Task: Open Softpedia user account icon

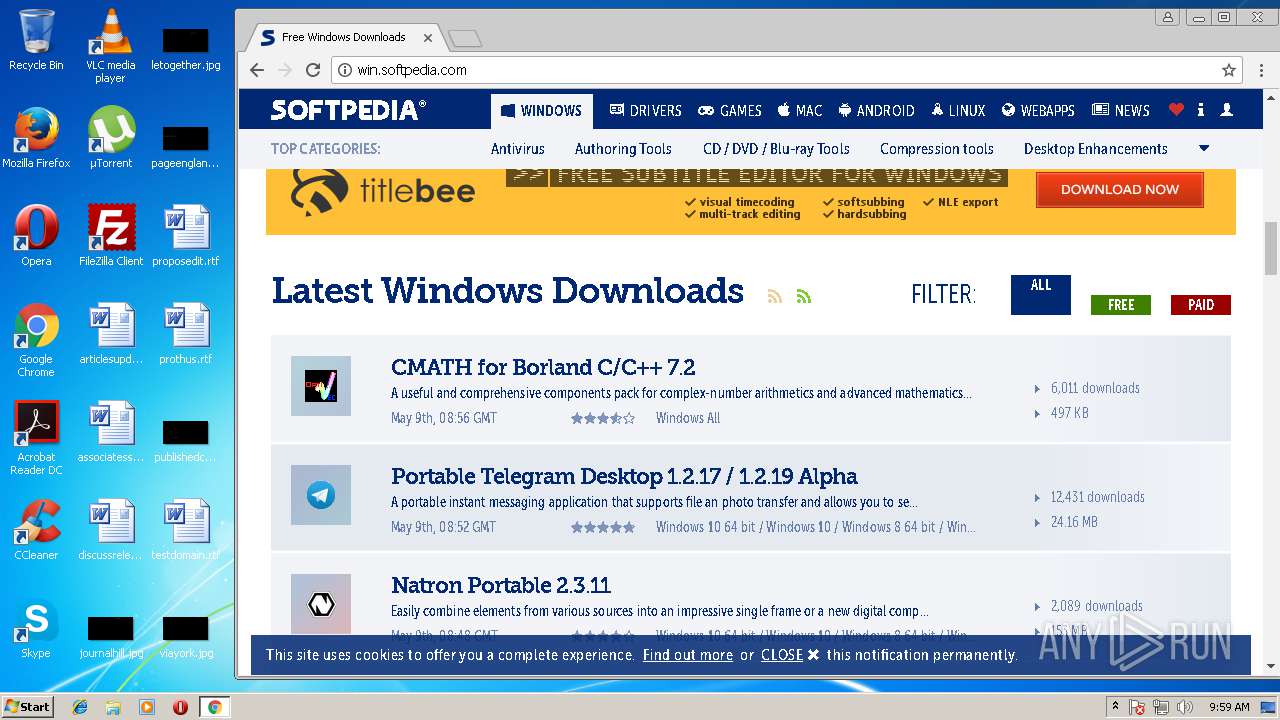Action: (x=1227, y=110)
